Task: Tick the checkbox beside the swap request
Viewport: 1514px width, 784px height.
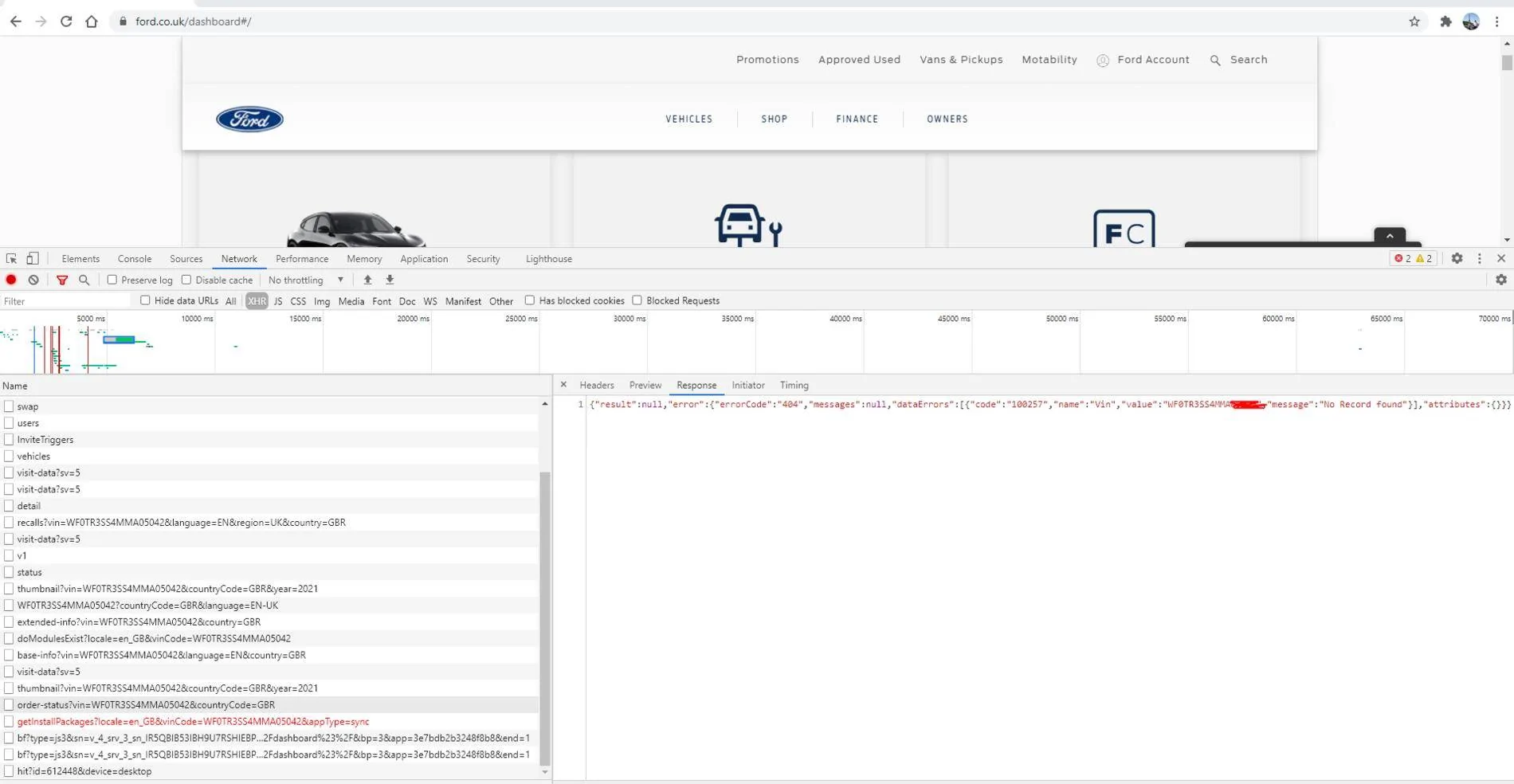Action: click(9, 406)
